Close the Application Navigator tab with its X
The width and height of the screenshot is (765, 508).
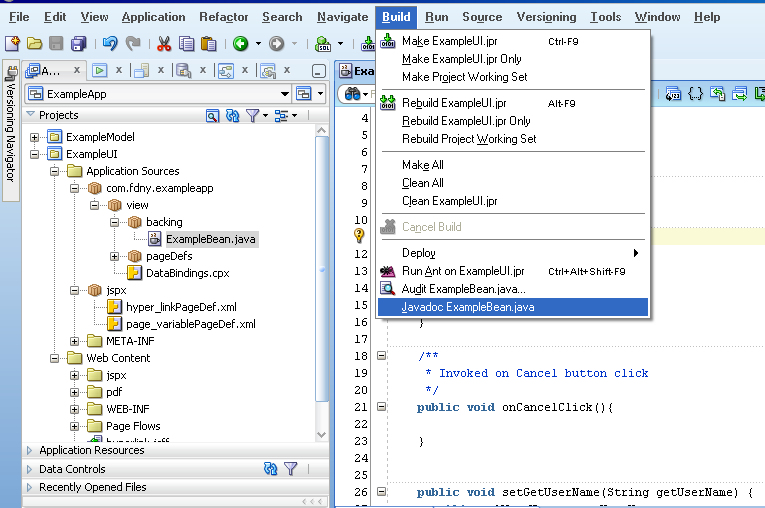point(77,70)
